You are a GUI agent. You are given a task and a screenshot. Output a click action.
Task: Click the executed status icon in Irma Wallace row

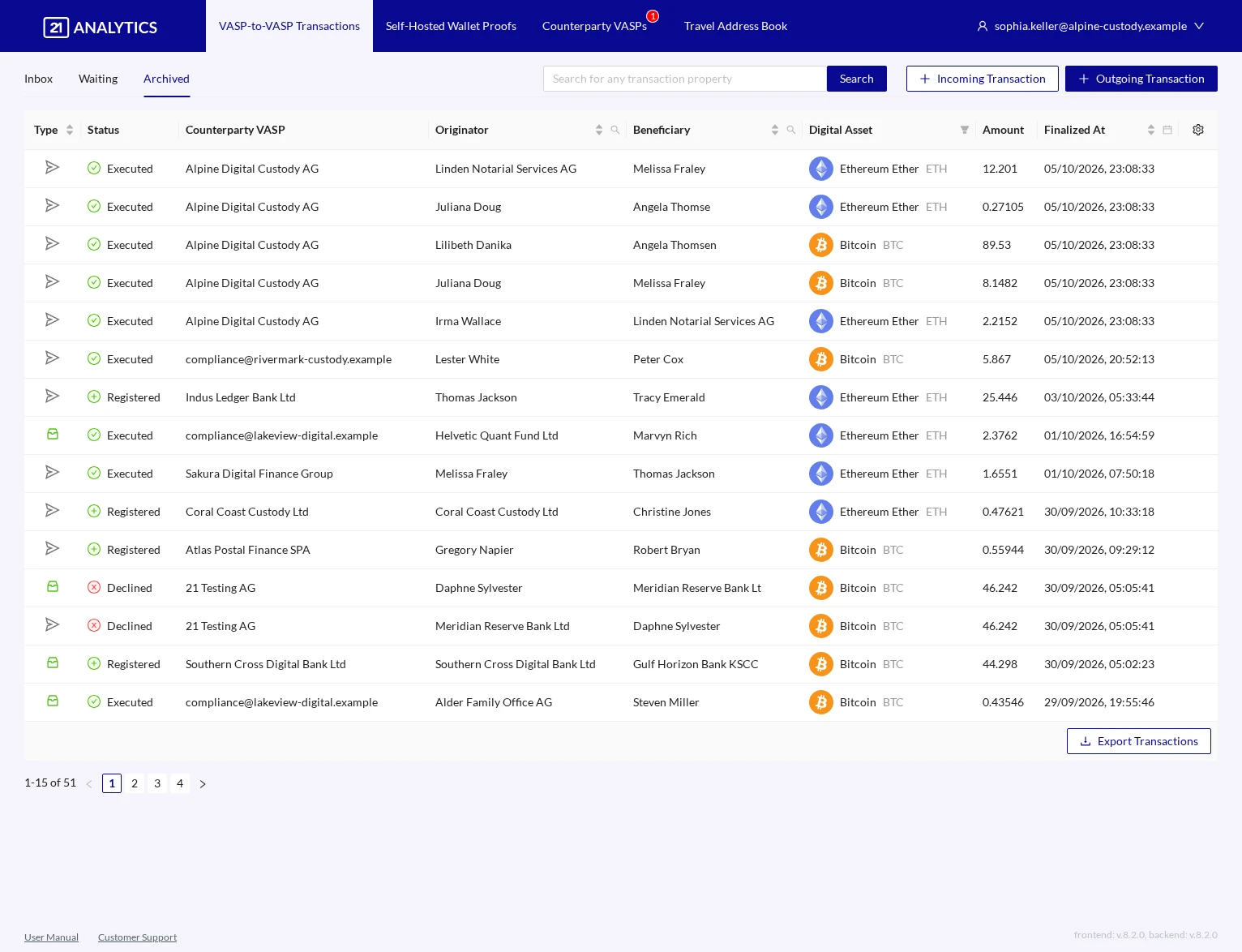click(x=94, y=320)
